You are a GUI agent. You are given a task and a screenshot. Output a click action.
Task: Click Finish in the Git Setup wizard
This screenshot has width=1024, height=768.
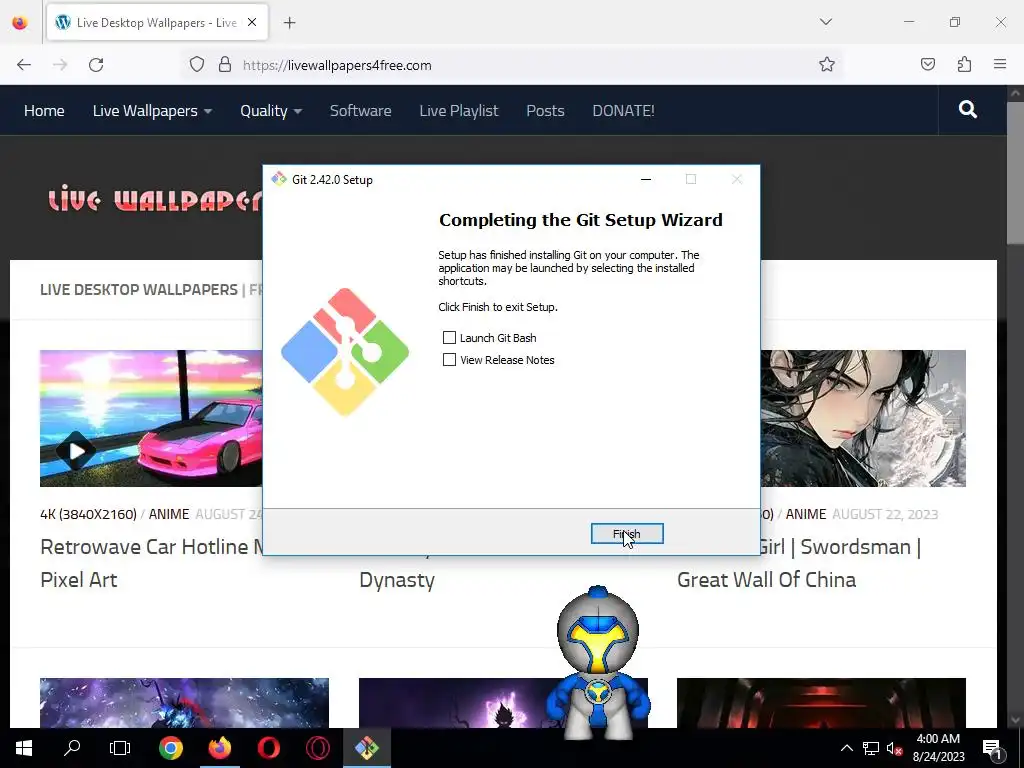click(627, 534)
